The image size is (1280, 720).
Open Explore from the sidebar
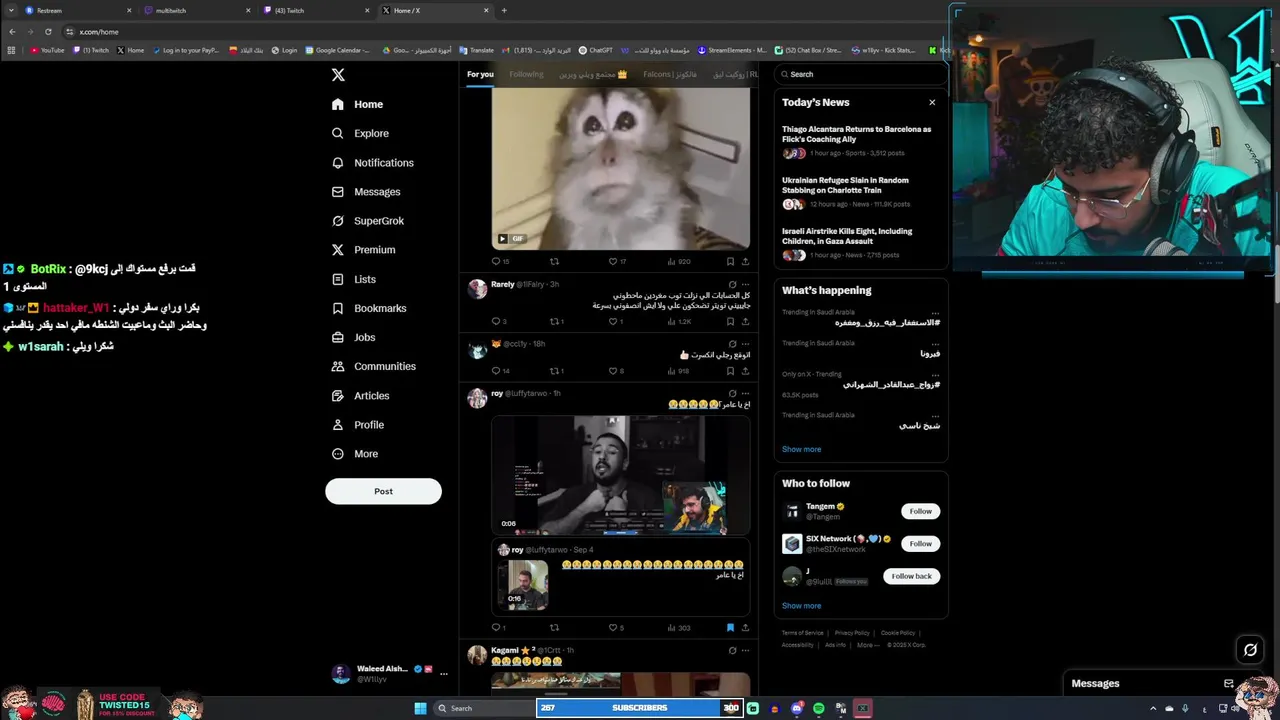360,133
